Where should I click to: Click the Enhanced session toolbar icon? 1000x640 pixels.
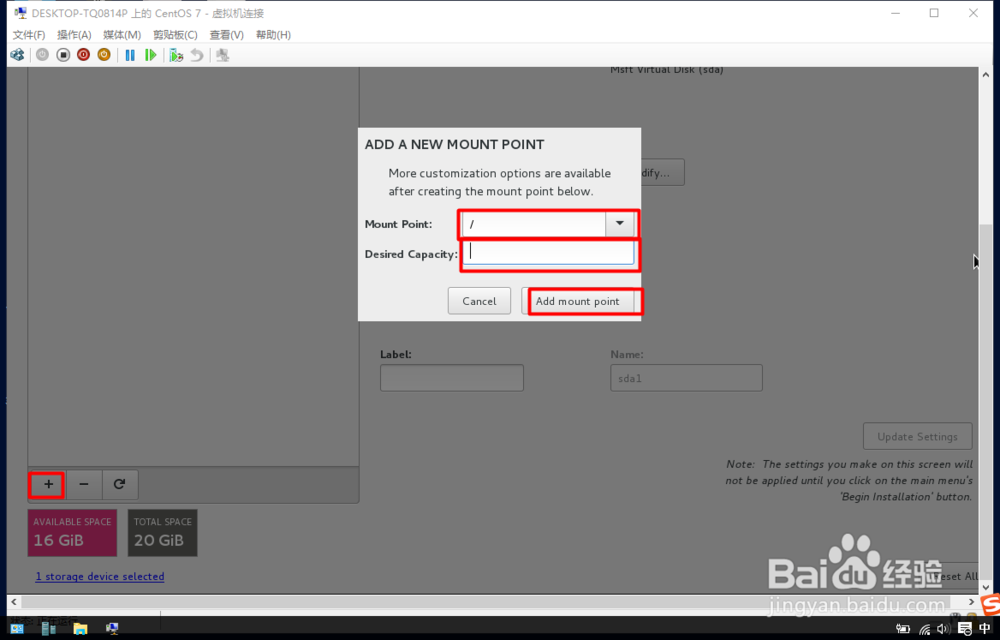[x=223, y=55]
